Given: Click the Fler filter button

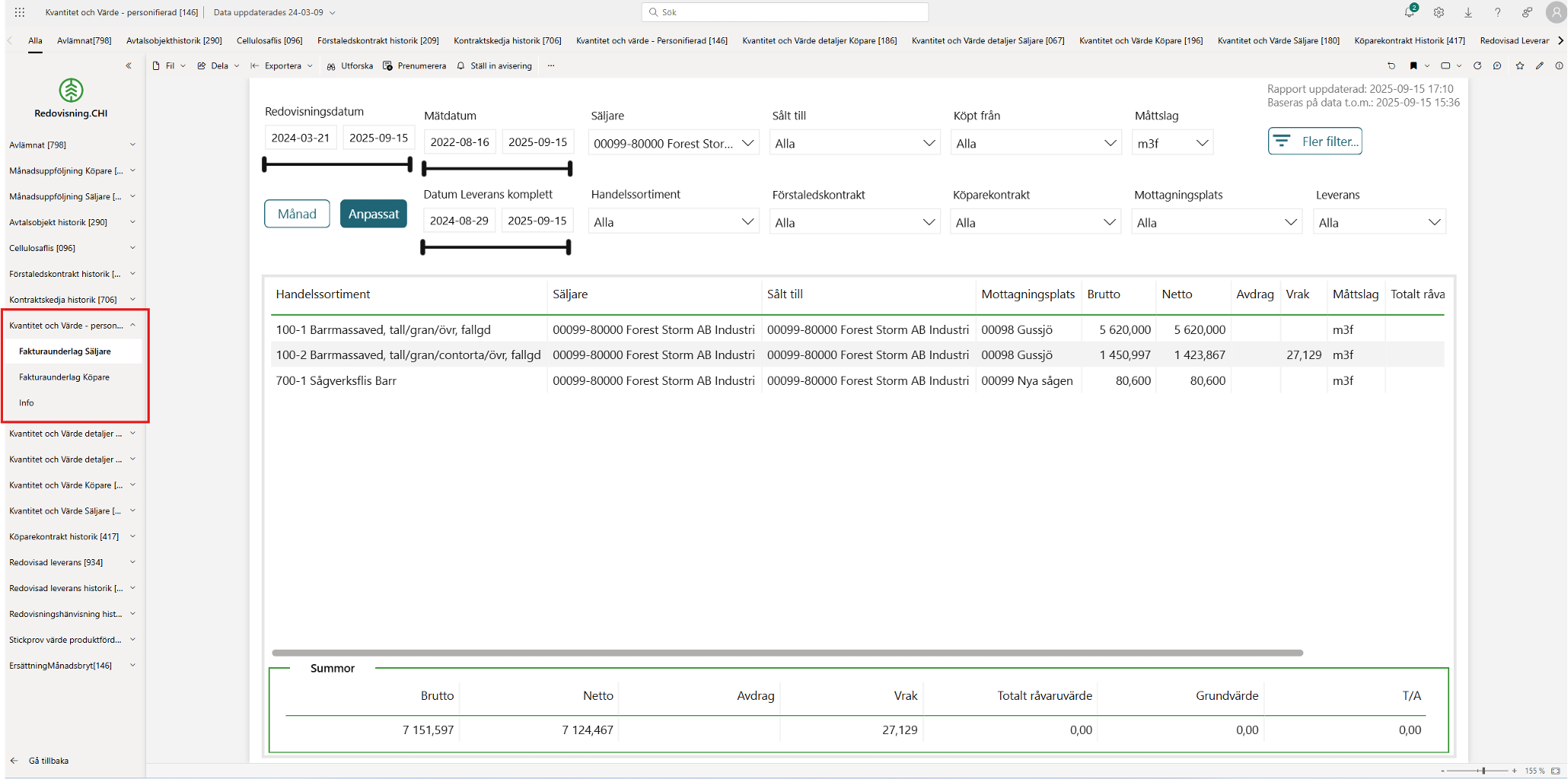Looking at the screenshot, I should (1315, 141).
